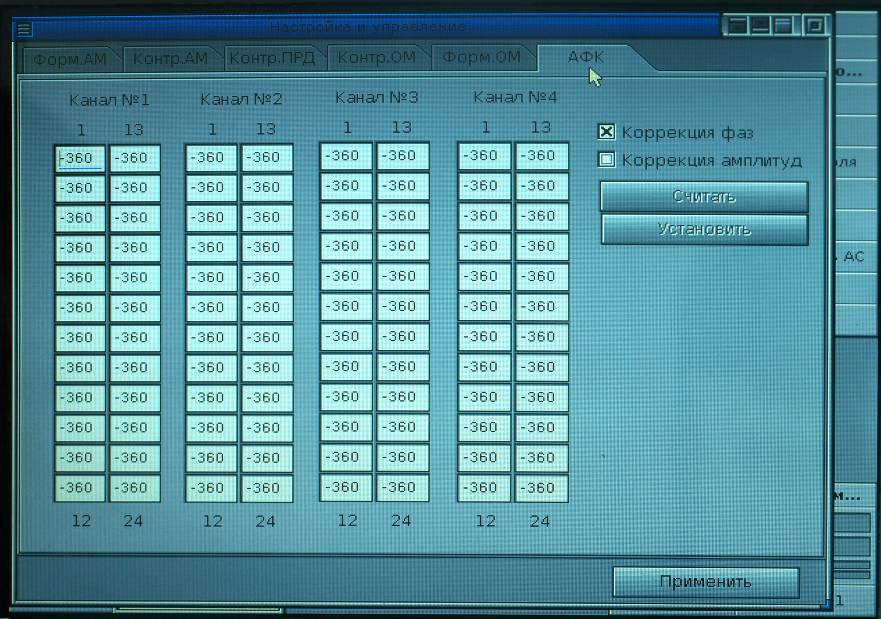The width and height of the screenshot is (881, 619).
Task: Click the Считать button
Action: [704, 196]
